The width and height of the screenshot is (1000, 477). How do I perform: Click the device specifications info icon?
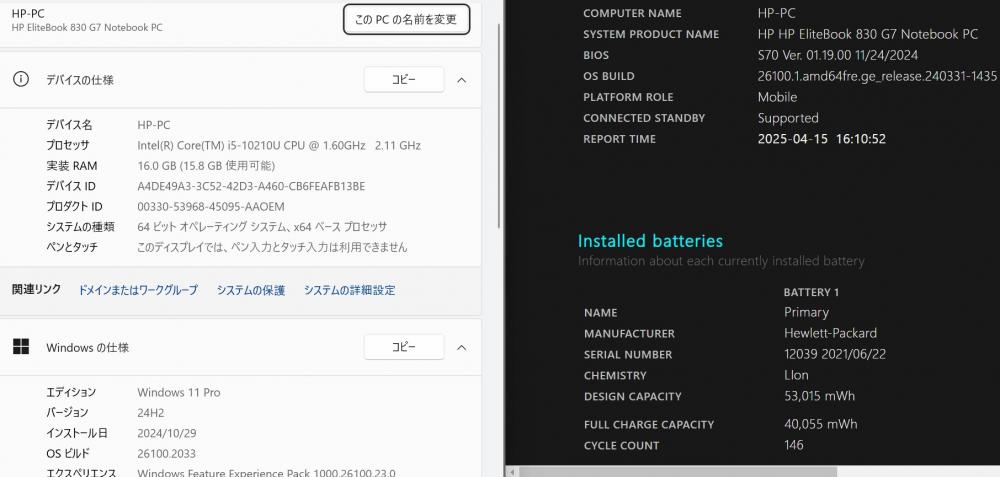21,79
